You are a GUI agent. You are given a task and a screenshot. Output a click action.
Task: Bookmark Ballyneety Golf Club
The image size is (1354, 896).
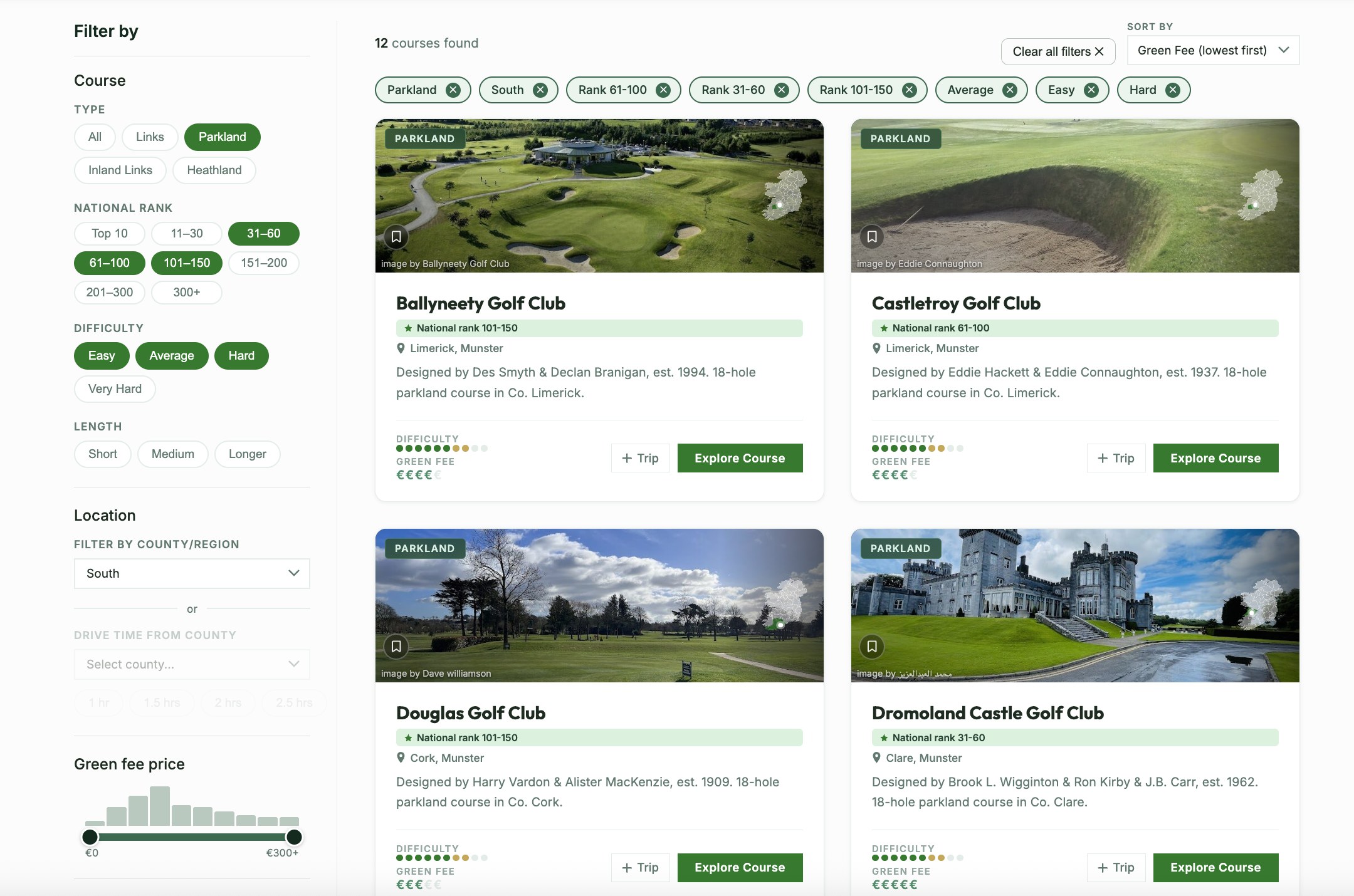[x=396, y=237]
